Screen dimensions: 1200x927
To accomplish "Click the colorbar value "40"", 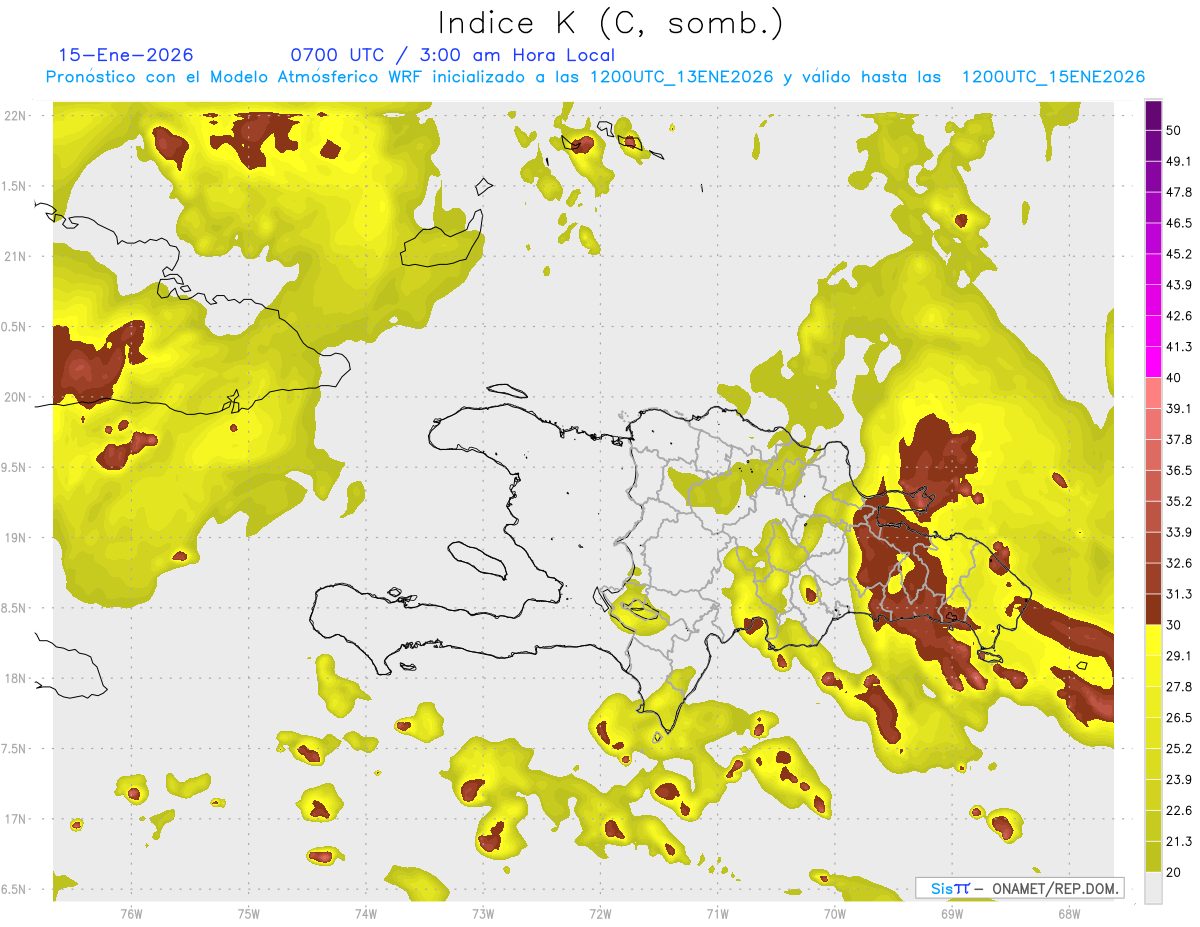I will click(x=1174, y=378).
